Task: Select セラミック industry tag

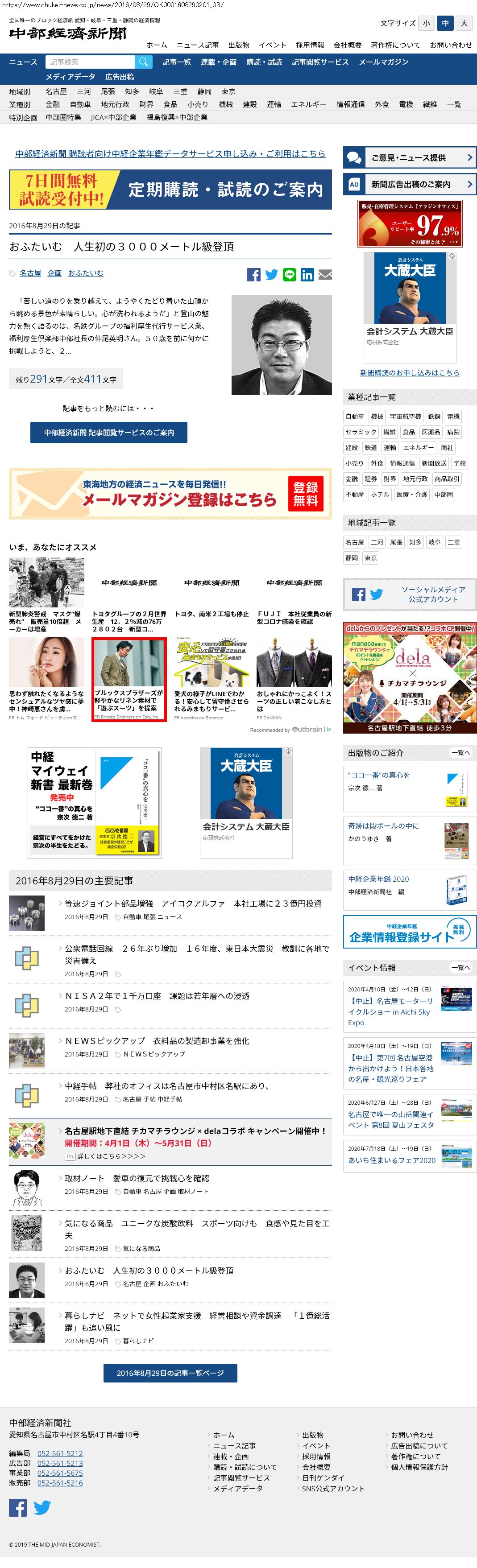Action: point(361,432)
